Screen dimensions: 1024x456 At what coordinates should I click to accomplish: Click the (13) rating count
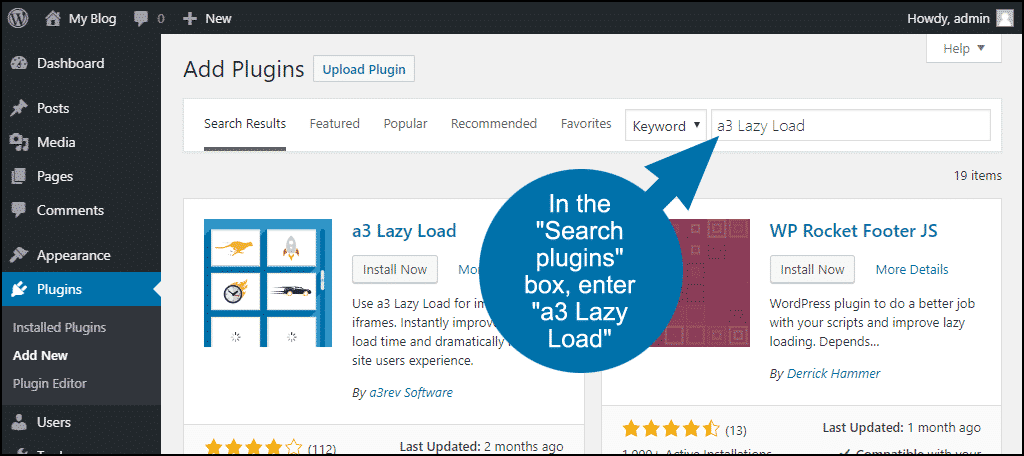736,431
